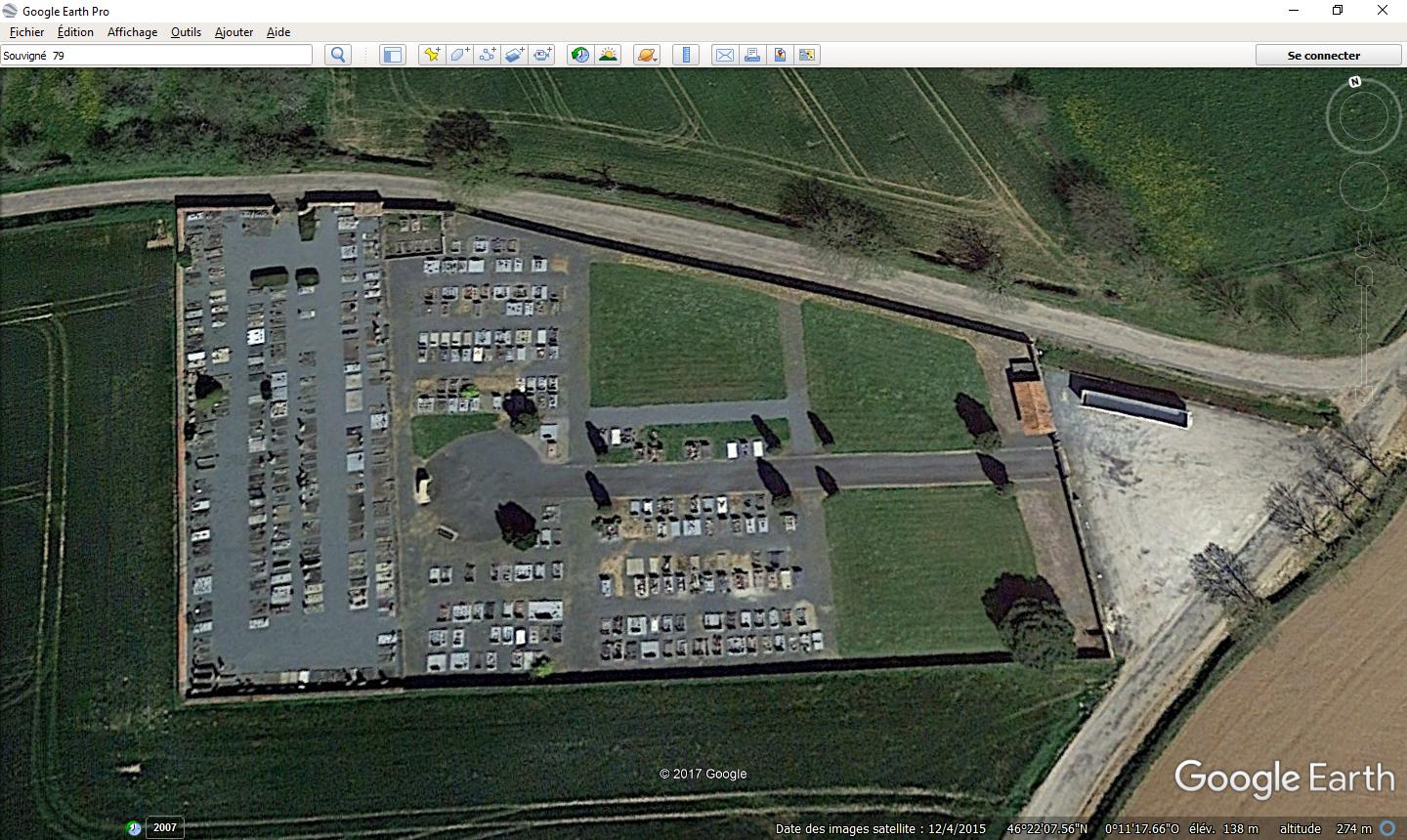Click the élév. 138 m readout

click(x=1223, y=828)
